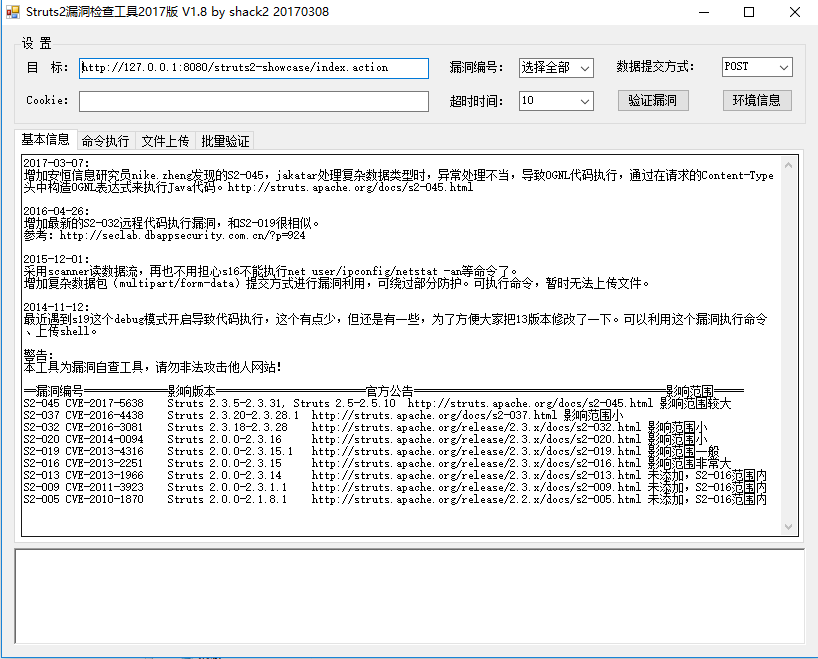Click the s2-020.html official advisory URL

point(476,439)
